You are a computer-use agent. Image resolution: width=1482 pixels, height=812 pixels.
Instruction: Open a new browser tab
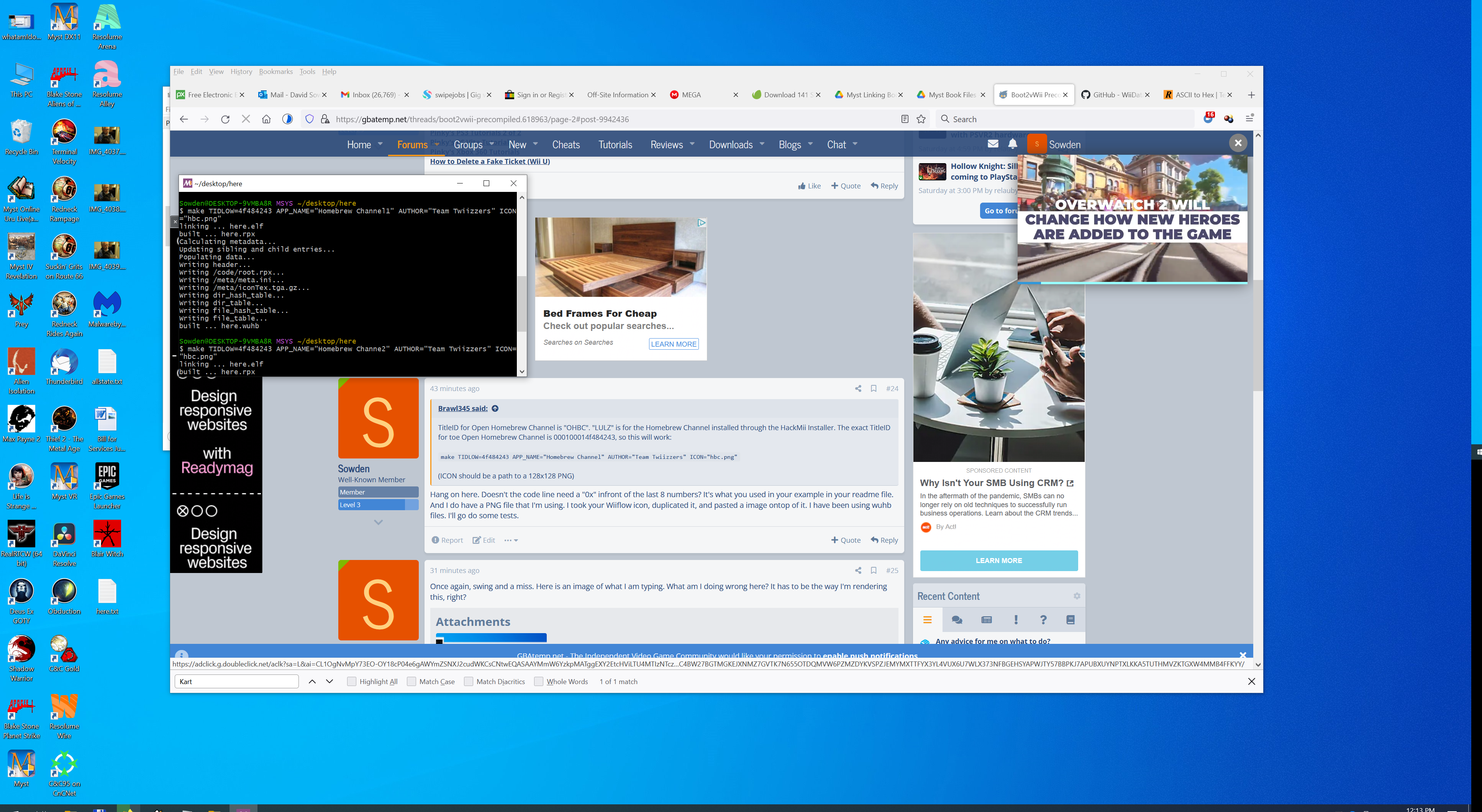pyautogui.click(x=1251, y=95)
